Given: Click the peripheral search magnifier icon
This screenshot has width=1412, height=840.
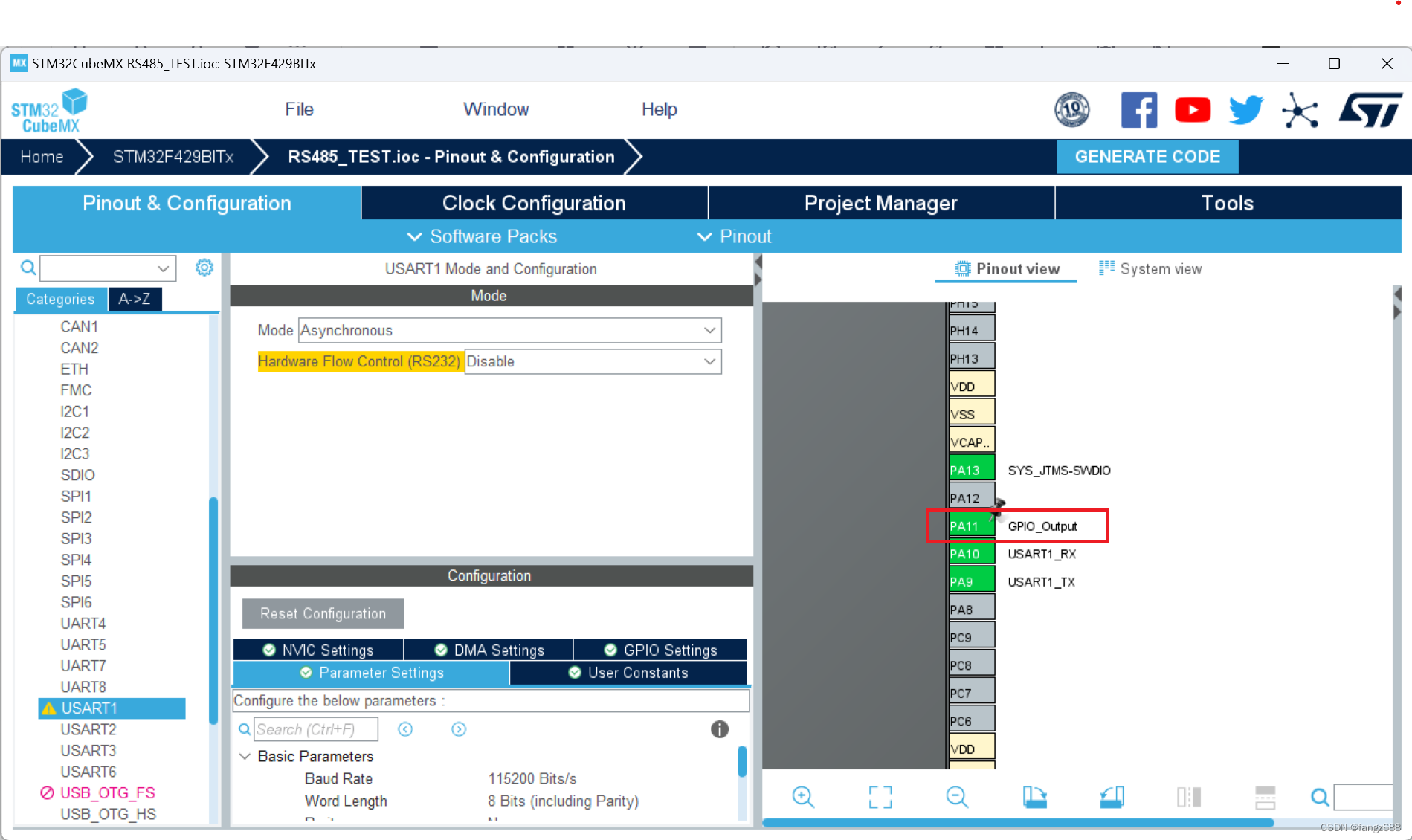Looking at the screenshot, I should (28, 268).
